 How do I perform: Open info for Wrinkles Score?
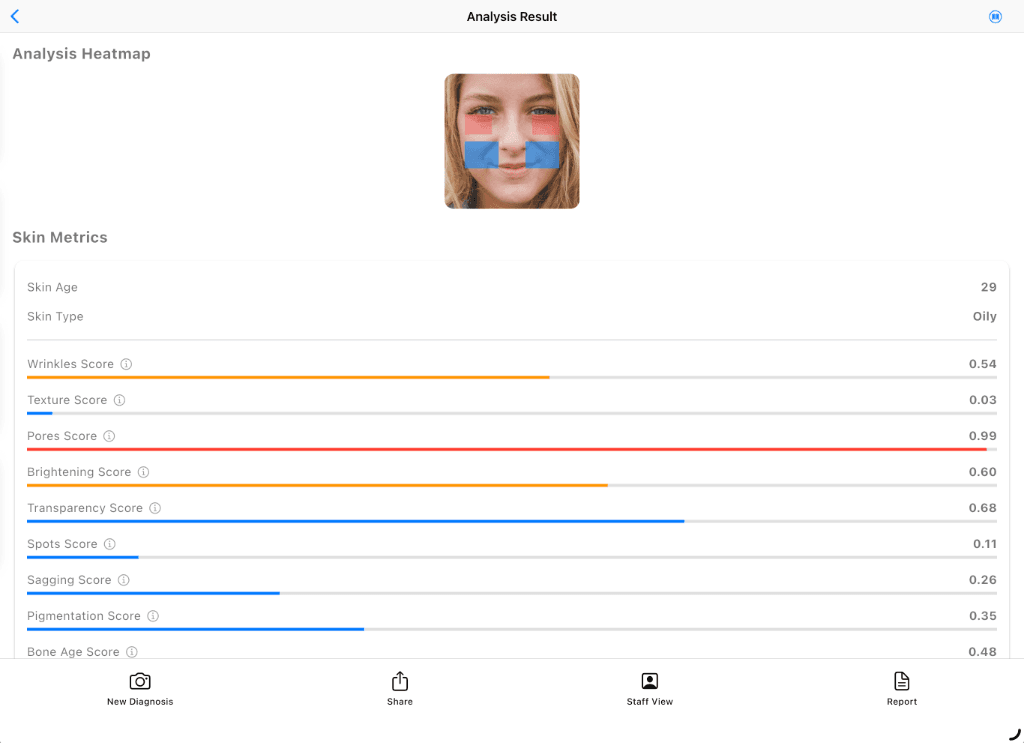(126, 364)
